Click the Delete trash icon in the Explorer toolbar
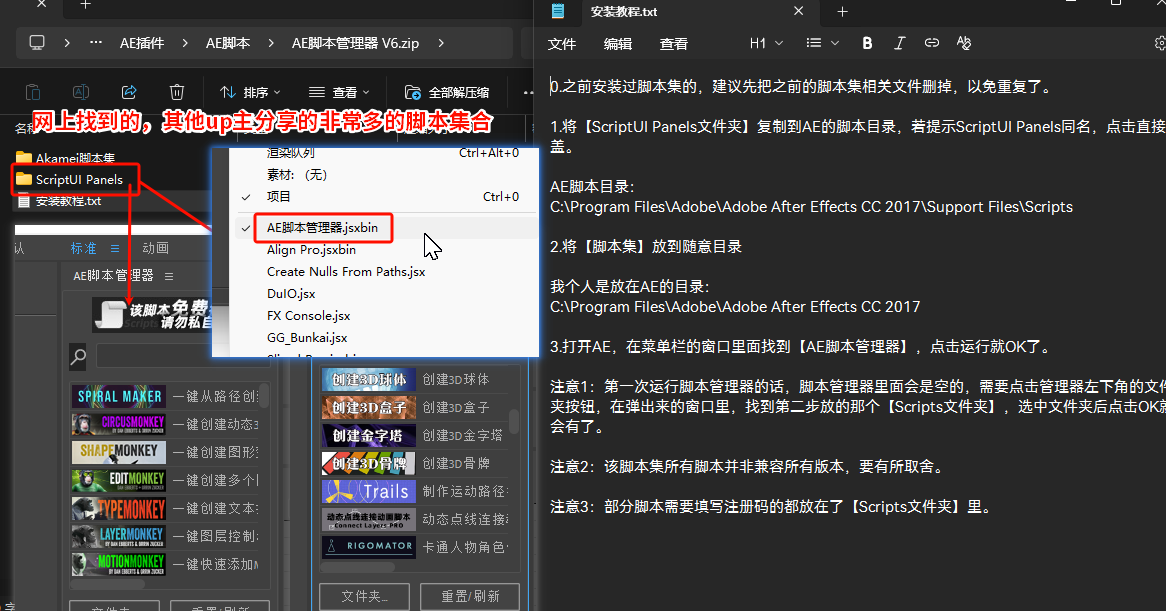1166x611 pixels. (x=176, y=92)
